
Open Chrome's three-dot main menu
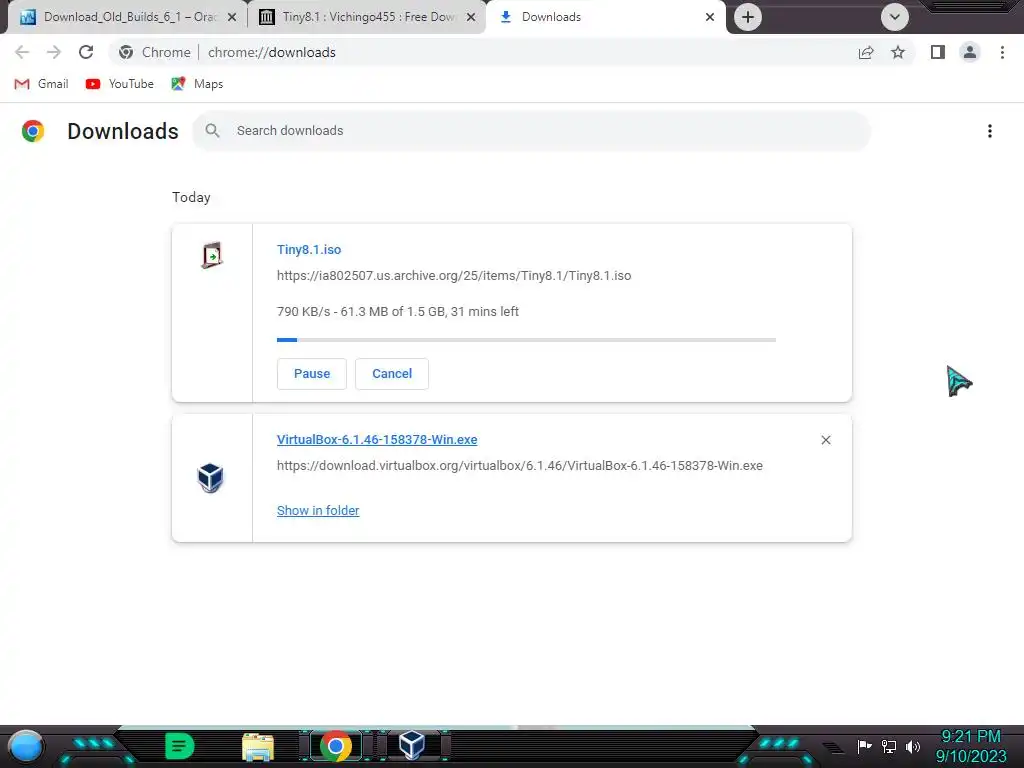[x=1002, y=52]
